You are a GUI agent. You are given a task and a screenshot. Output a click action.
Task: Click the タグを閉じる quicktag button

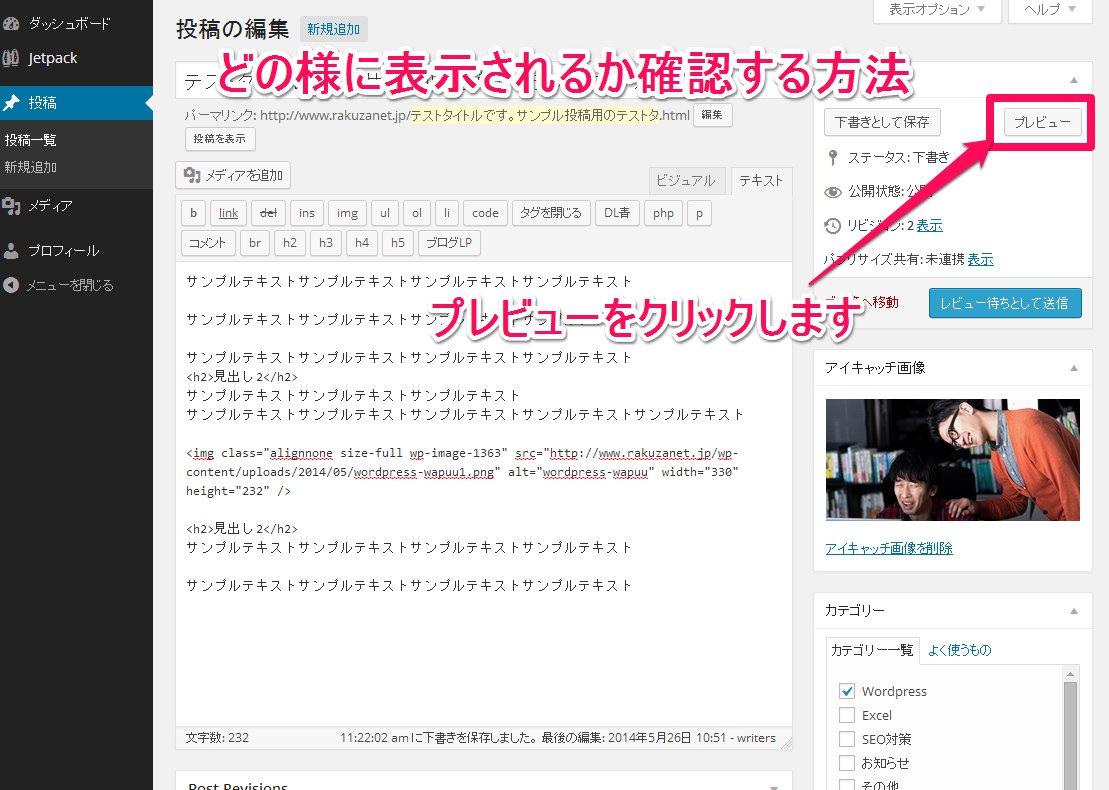[x=550, y=213]
